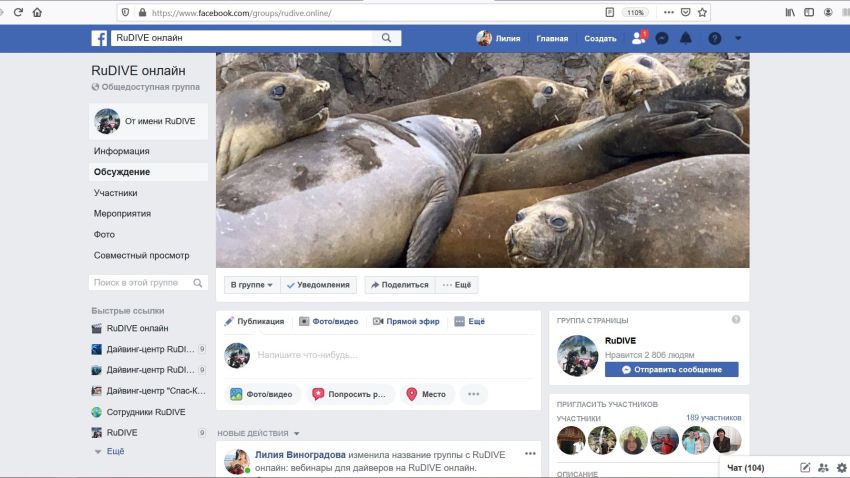Open the account dropdown arrow in top bar
The height and width of the screenshot is (478, 850).
738,38
